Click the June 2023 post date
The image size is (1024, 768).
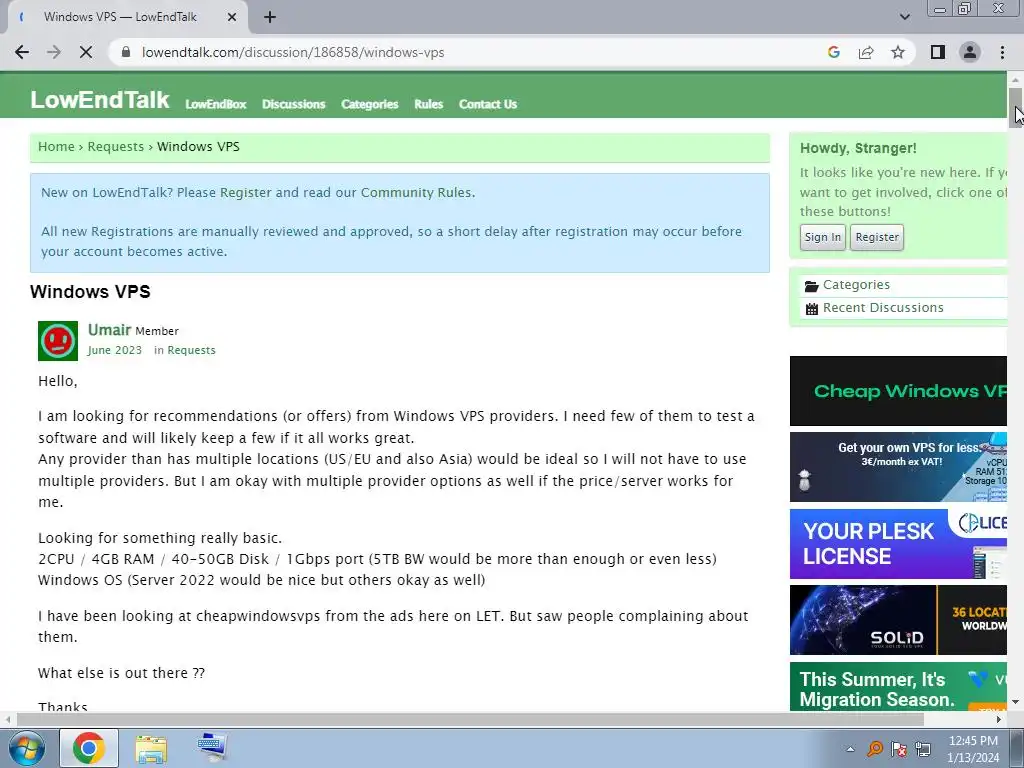tap(115, 351)
